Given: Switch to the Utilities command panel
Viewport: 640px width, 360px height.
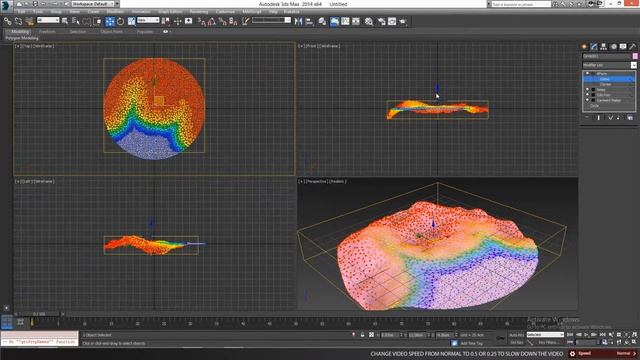Looking at the screenshot, I should [633, 47].
